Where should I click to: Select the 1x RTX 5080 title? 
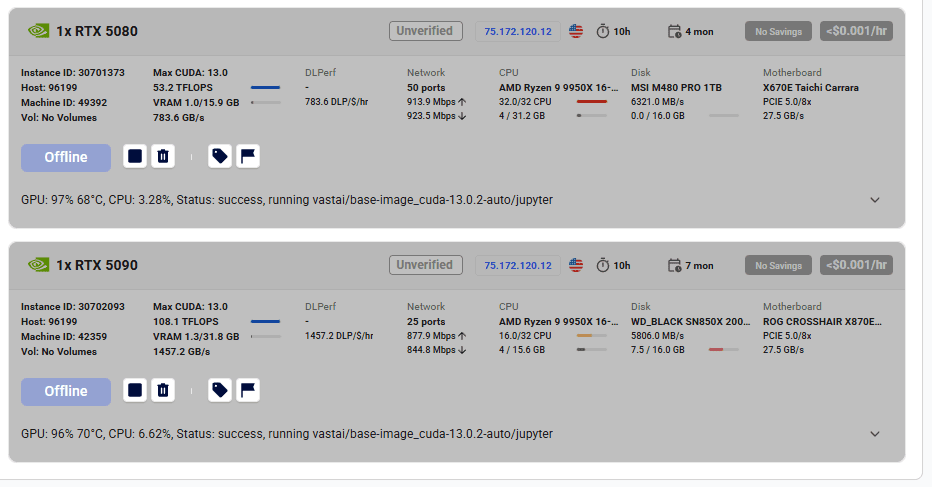pyautogui.click(x=97, y=31)
